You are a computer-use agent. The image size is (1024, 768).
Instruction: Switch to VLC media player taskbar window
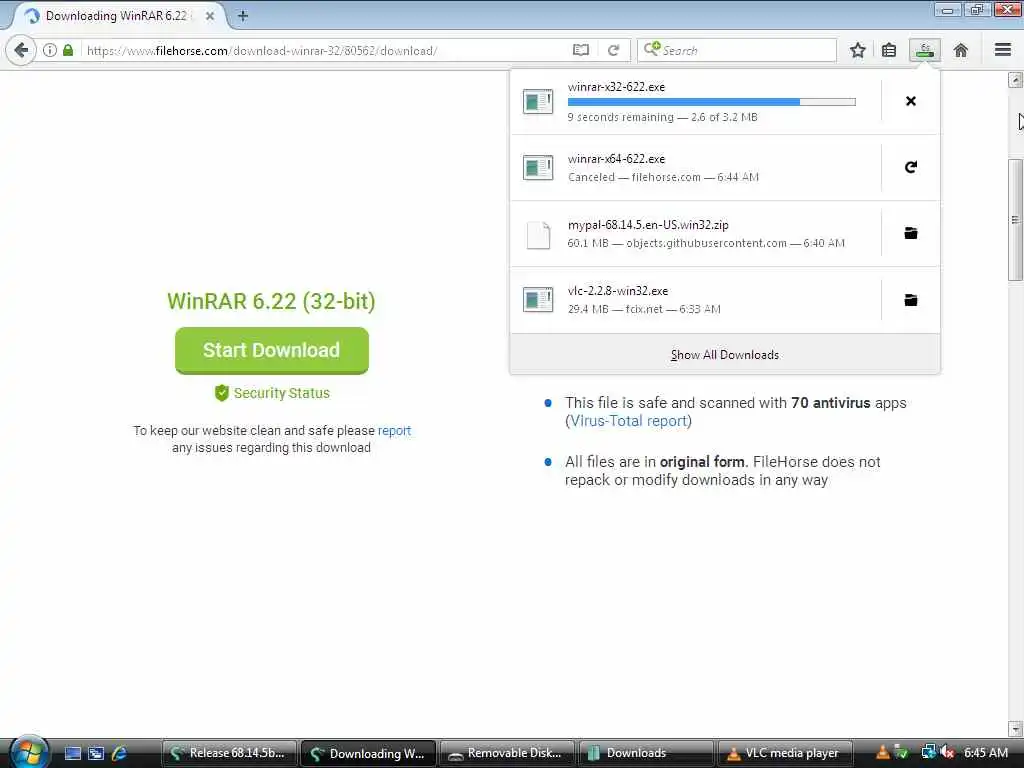click(786, 753)
